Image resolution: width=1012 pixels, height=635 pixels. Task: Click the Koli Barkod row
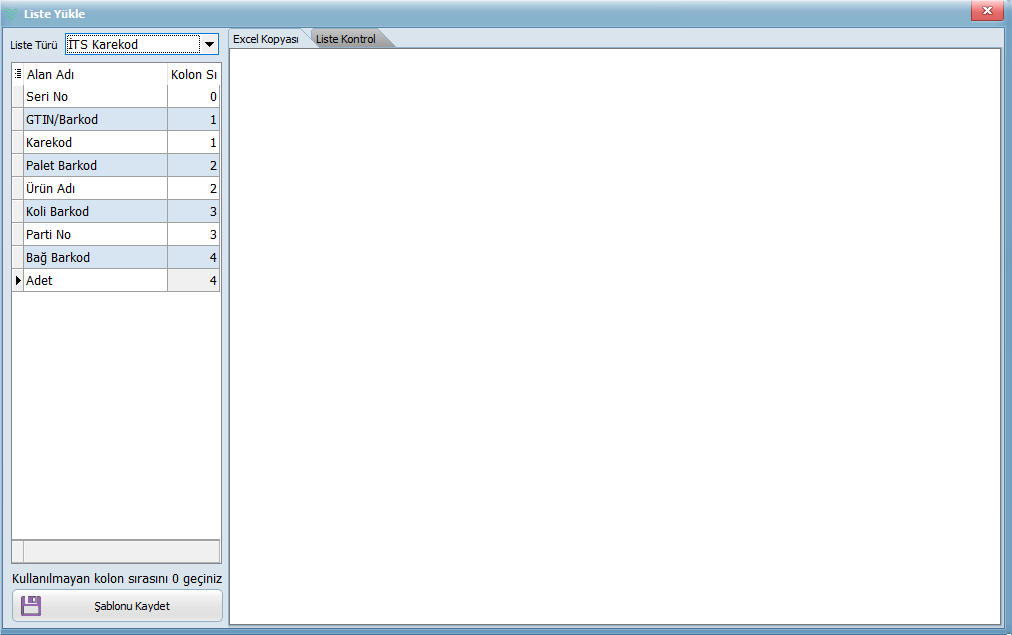point(95,212)
